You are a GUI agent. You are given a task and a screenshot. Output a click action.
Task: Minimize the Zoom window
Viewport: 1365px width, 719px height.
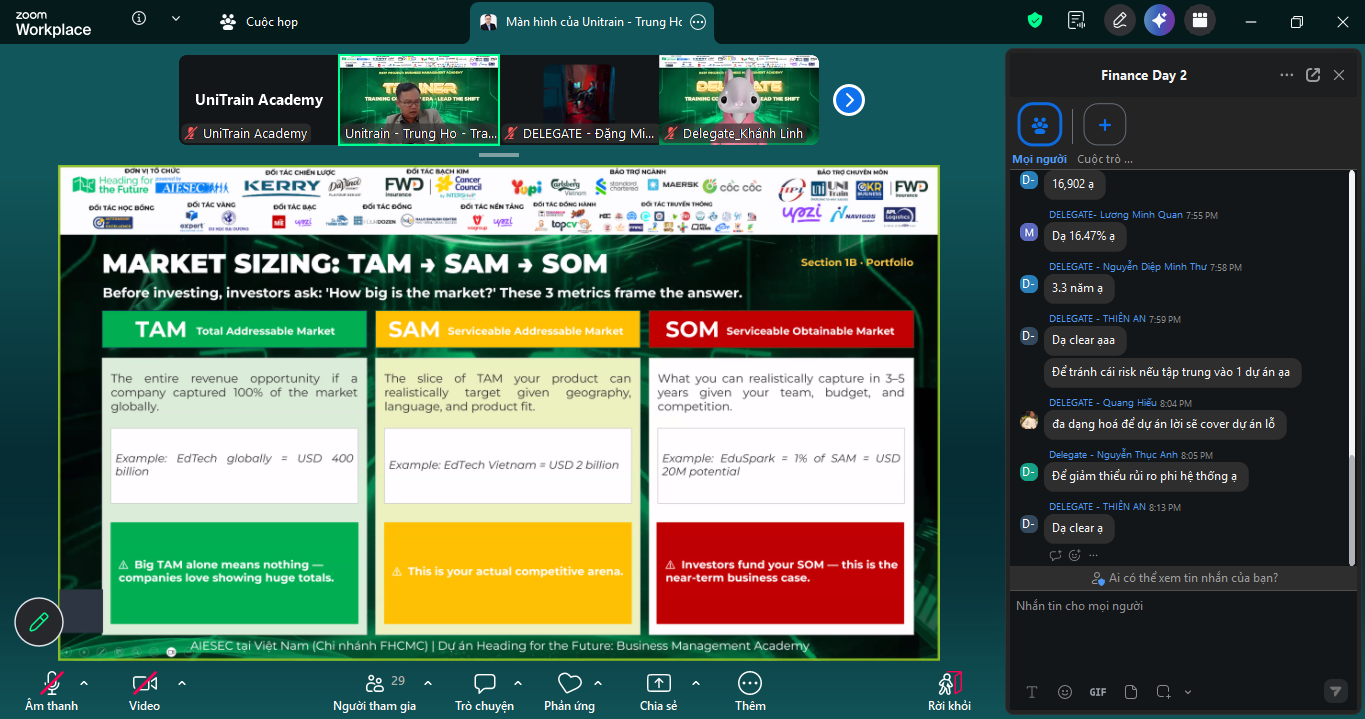tap(1249, 21)
